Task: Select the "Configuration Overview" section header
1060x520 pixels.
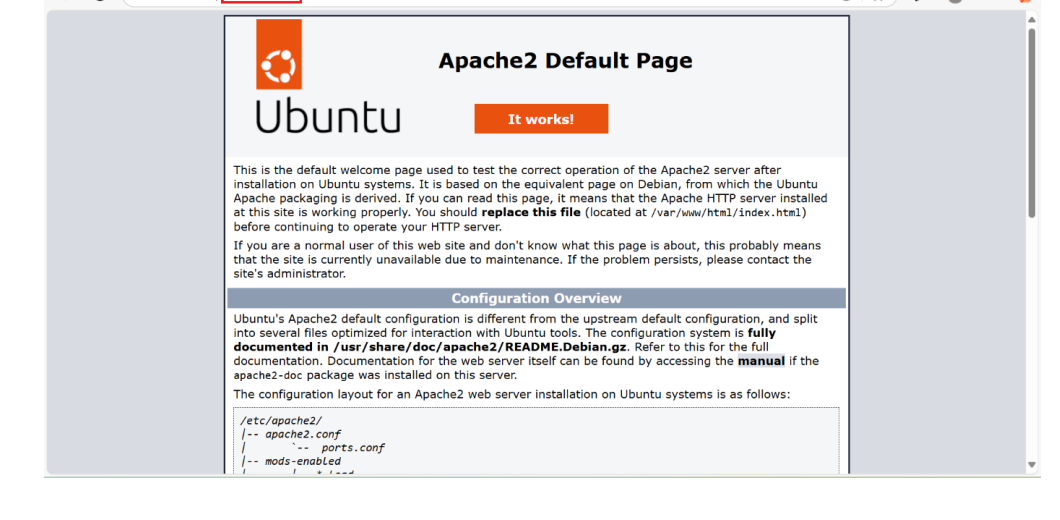Action: [x=536, y=298]
